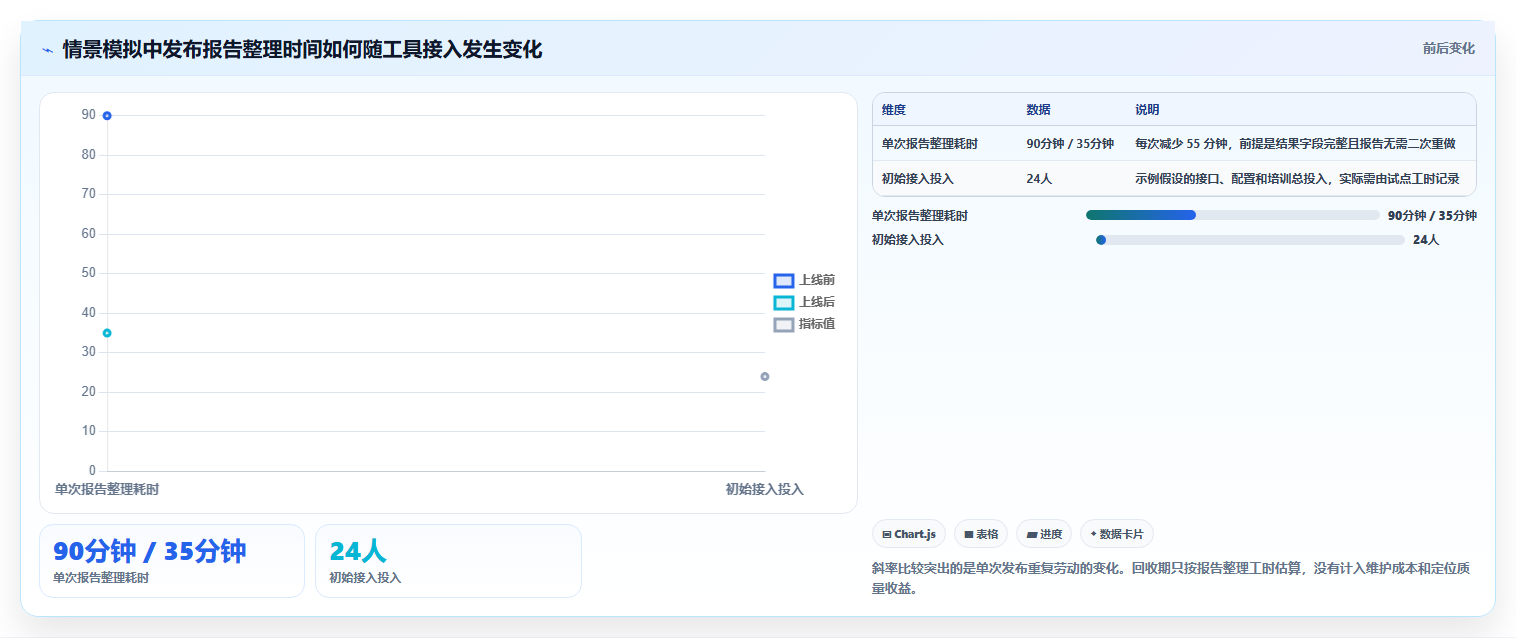
Task: Click the 24人 progress value
Action: coord(1426,240)
